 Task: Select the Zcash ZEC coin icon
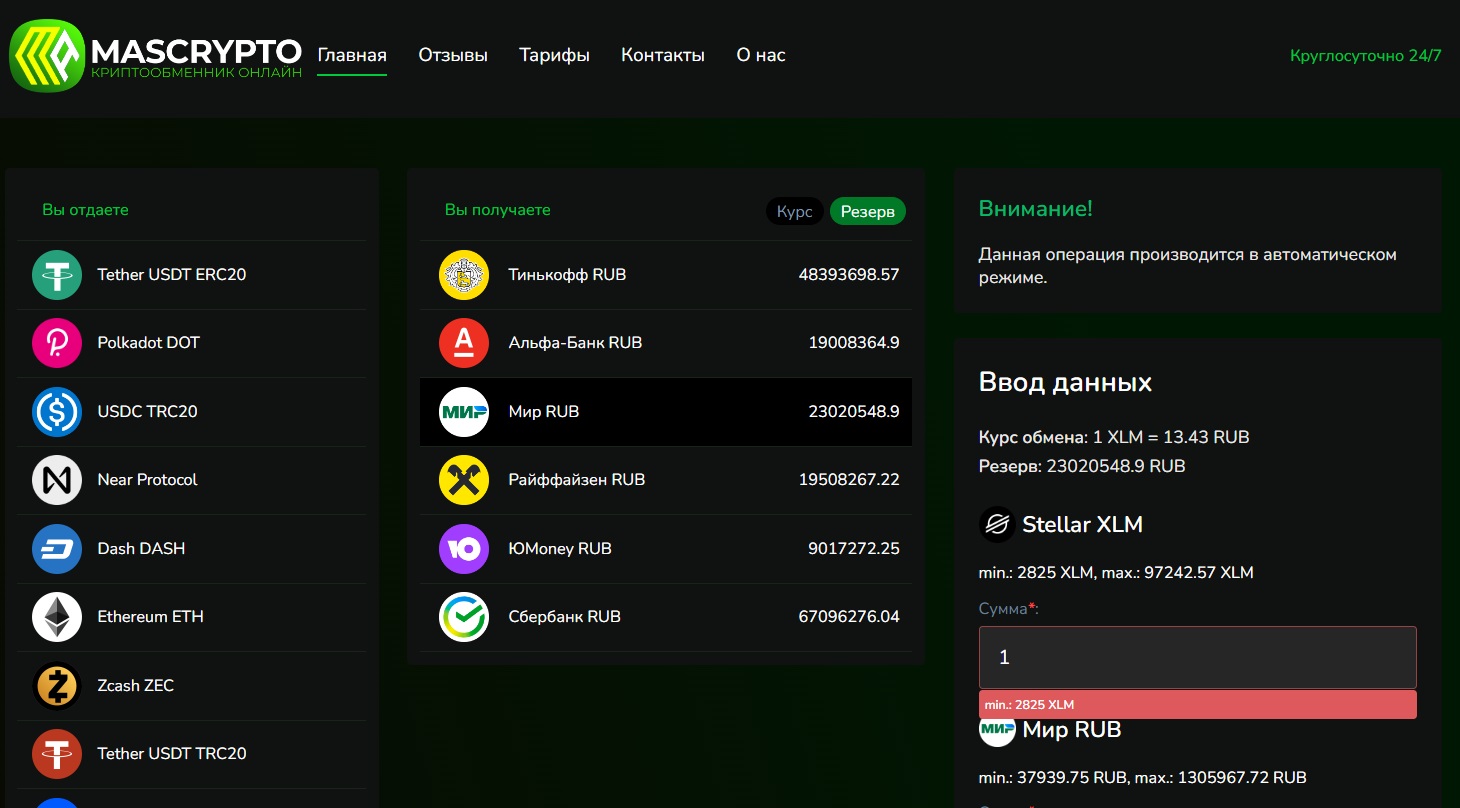[57, 686]
